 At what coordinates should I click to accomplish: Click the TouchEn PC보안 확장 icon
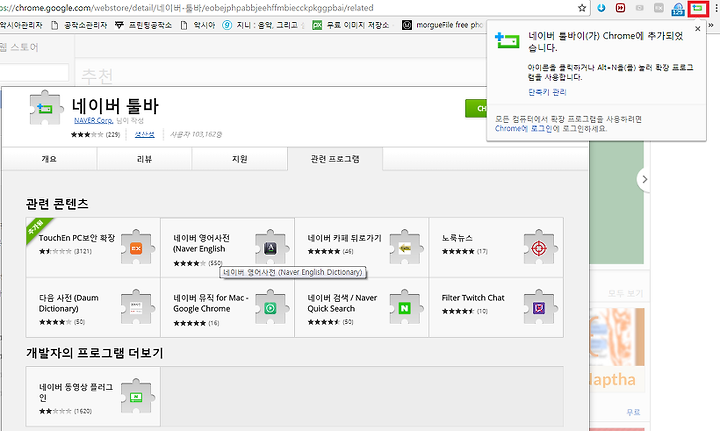coord(136,247)
